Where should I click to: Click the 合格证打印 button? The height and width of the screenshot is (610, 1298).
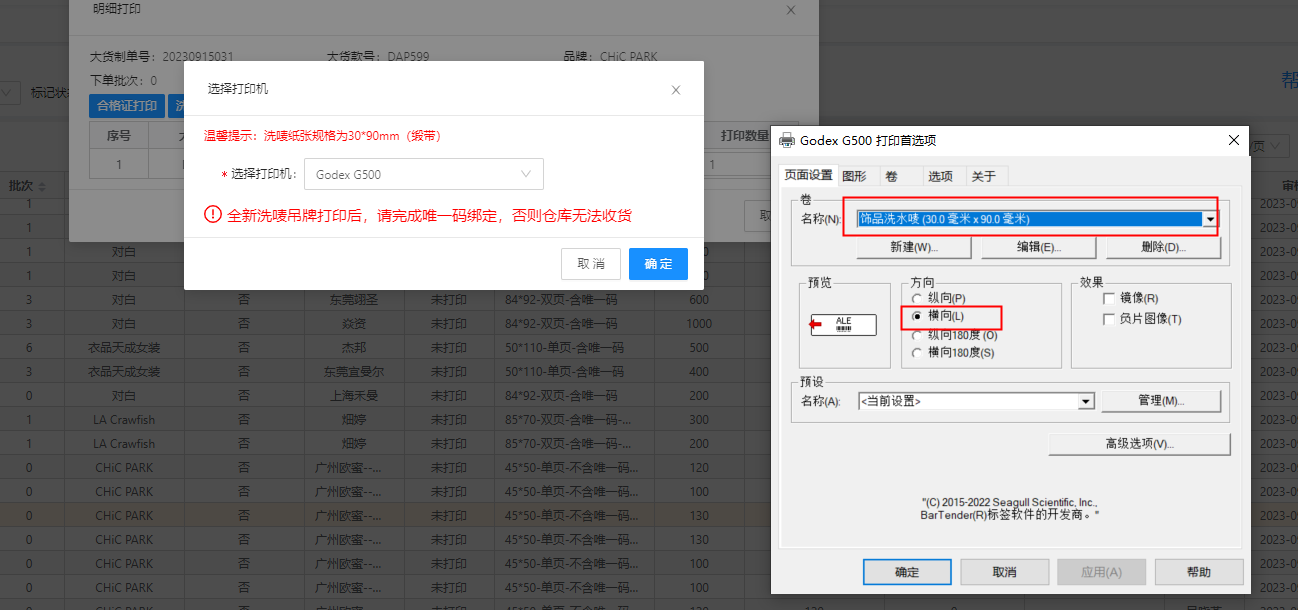(x=127, y=105)
